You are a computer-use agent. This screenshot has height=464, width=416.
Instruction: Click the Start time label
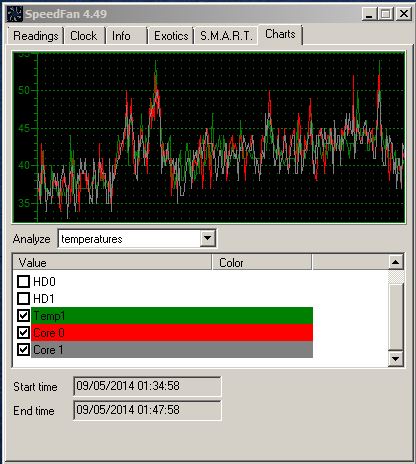point(35,387)
